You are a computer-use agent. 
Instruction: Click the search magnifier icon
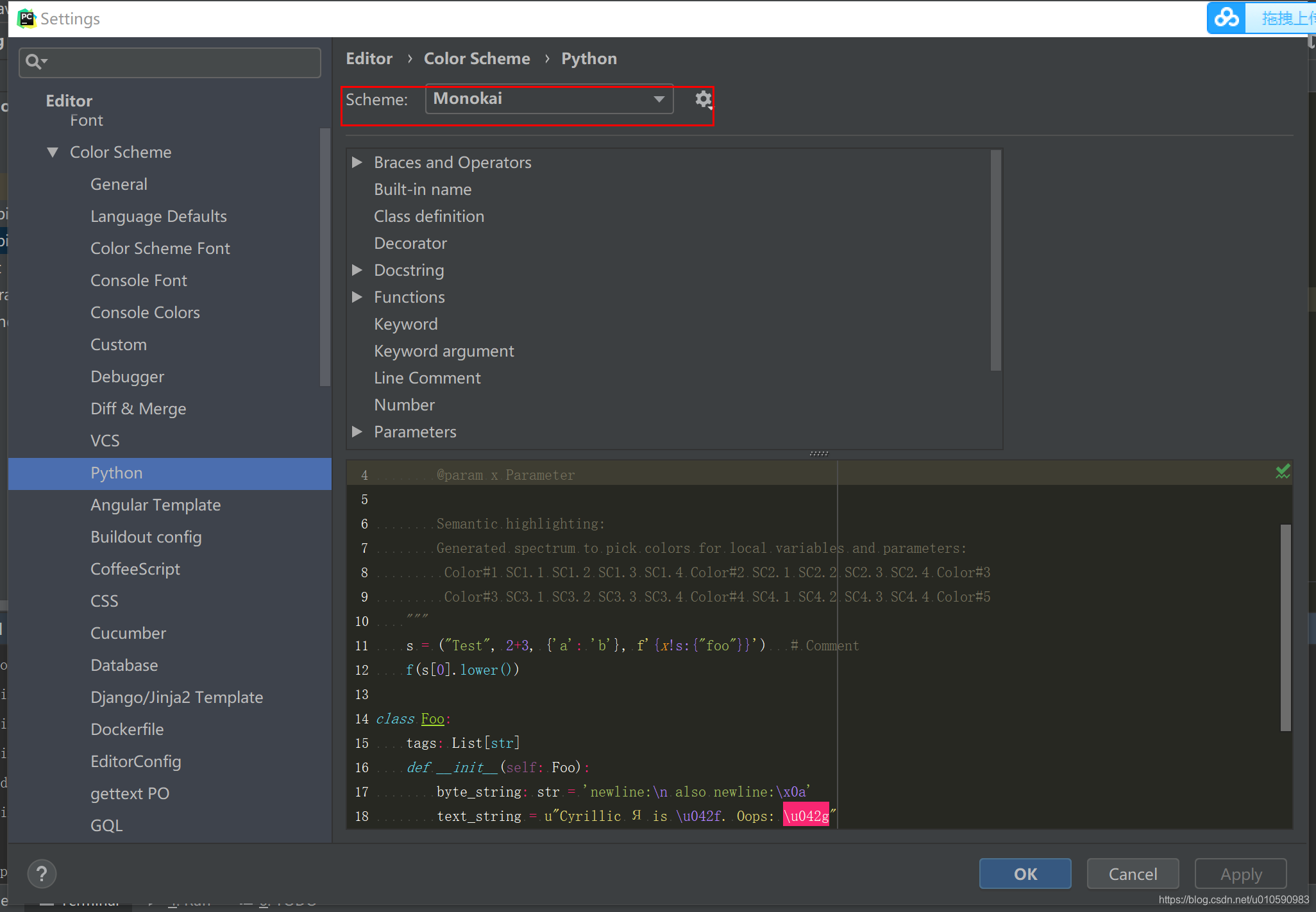tap(34, 62)
